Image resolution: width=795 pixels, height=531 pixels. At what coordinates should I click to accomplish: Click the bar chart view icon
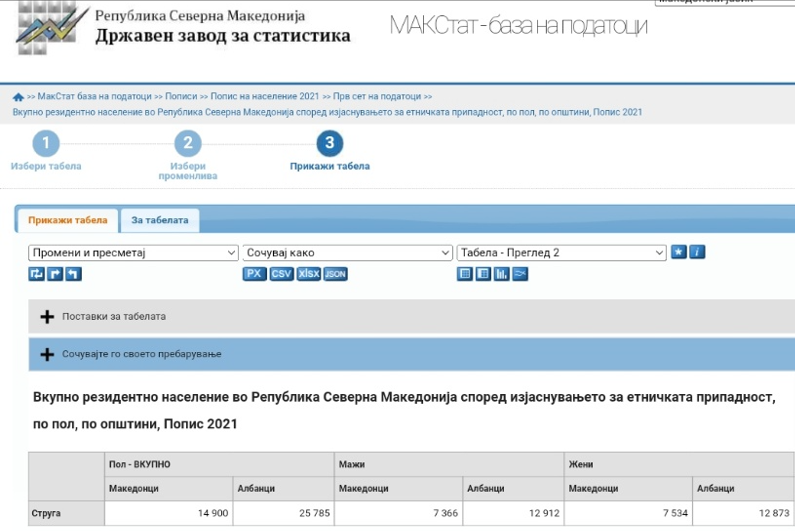(501, 274)
